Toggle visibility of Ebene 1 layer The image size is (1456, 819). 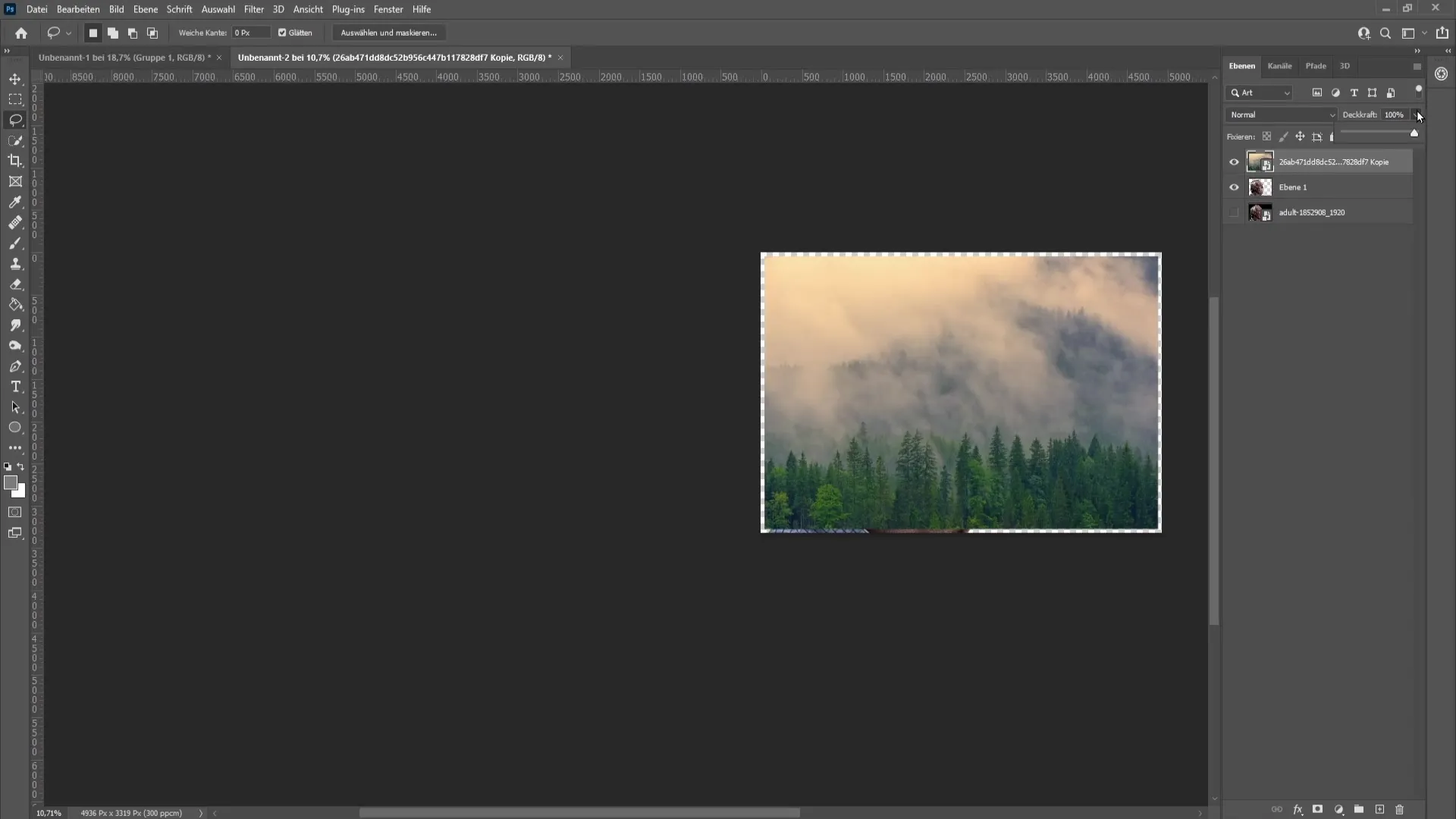point(1234,187)
